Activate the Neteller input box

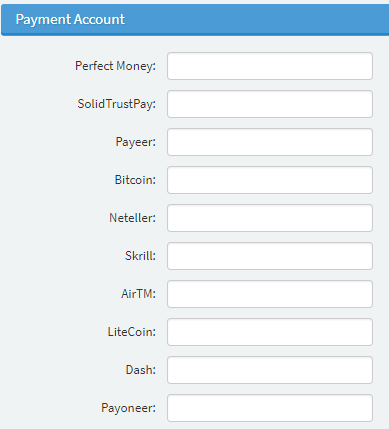pyautogui.click(x=270, y=218)
